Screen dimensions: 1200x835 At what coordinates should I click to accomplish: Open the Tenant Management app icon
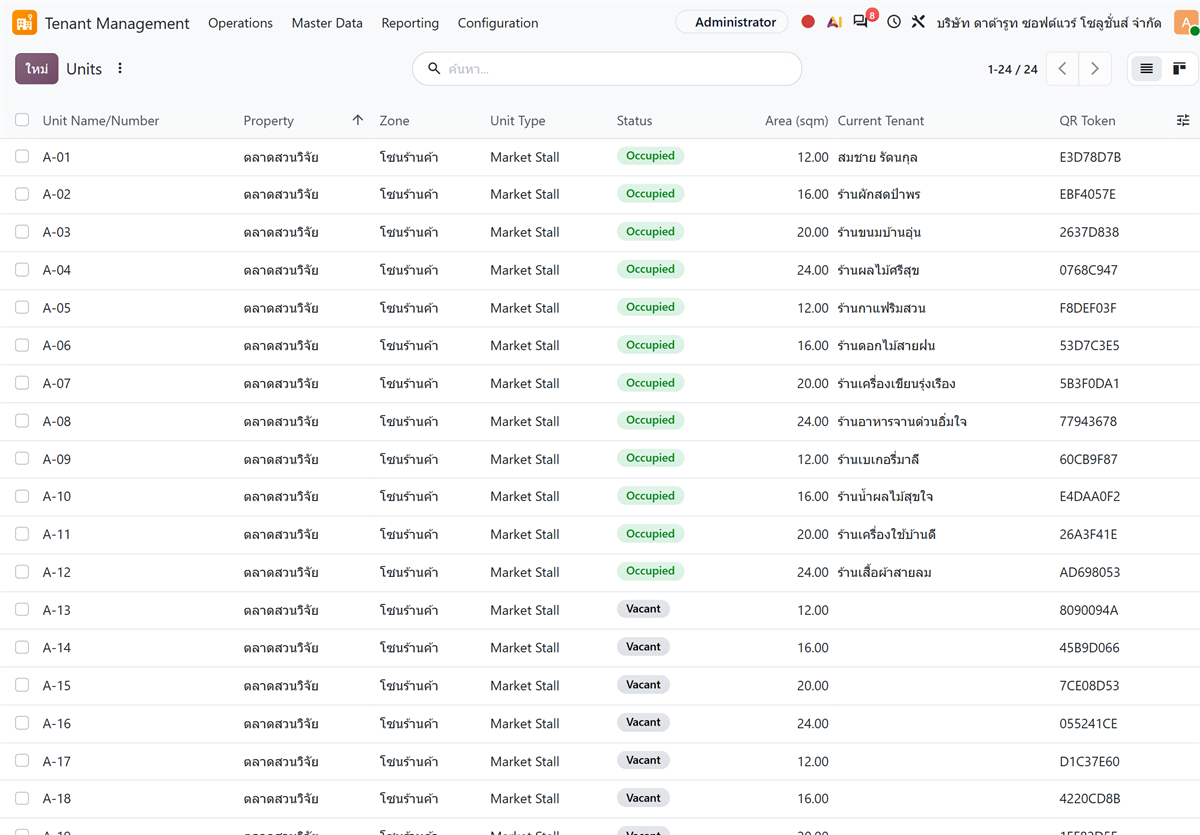point(24,22)
